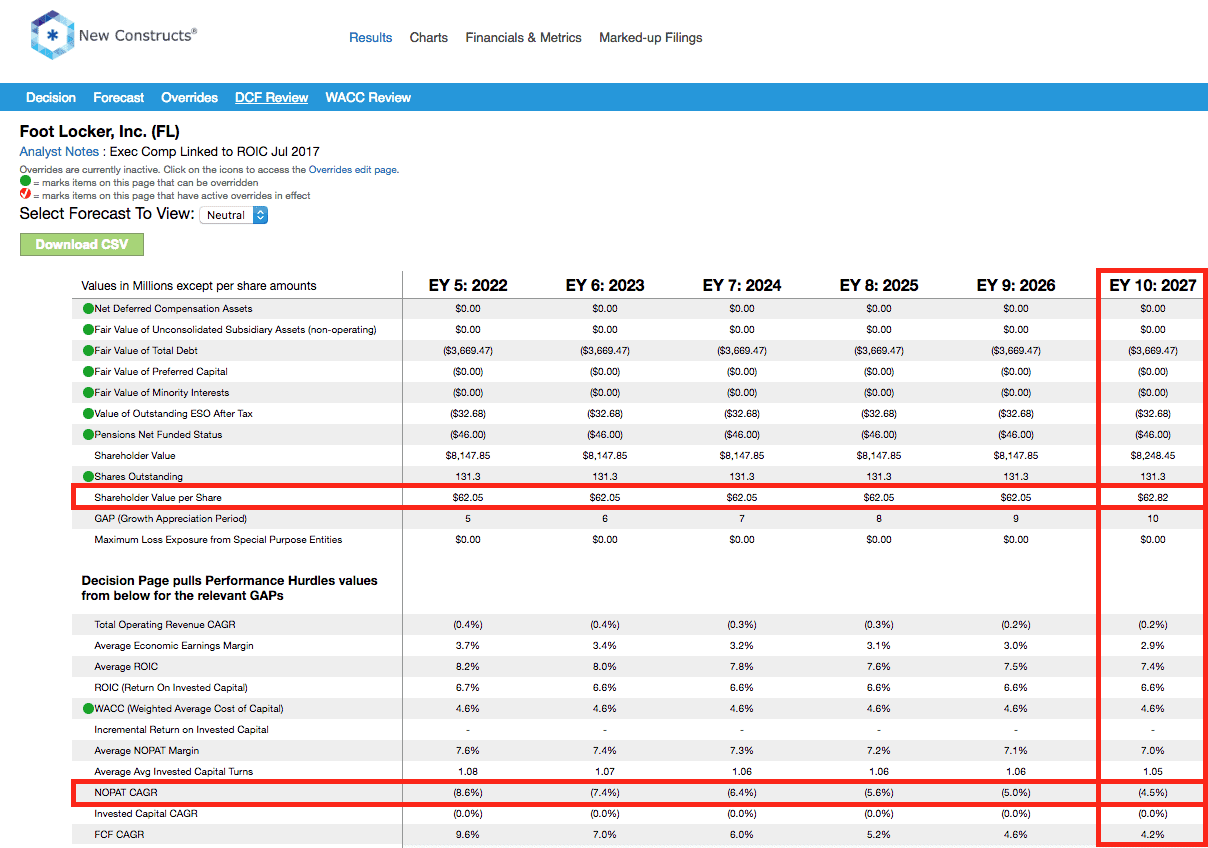This screenshot has width=1208, height=848.
Task: Click the 8.2% Average ROIC value
Action: (x=468, y=667)
